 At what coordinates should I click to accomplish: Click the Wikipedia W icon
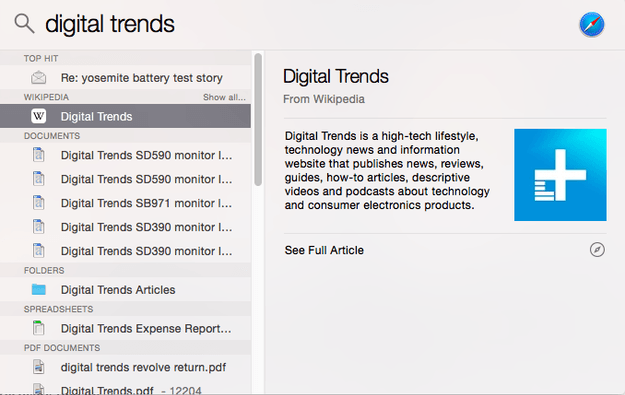(39, 116)
